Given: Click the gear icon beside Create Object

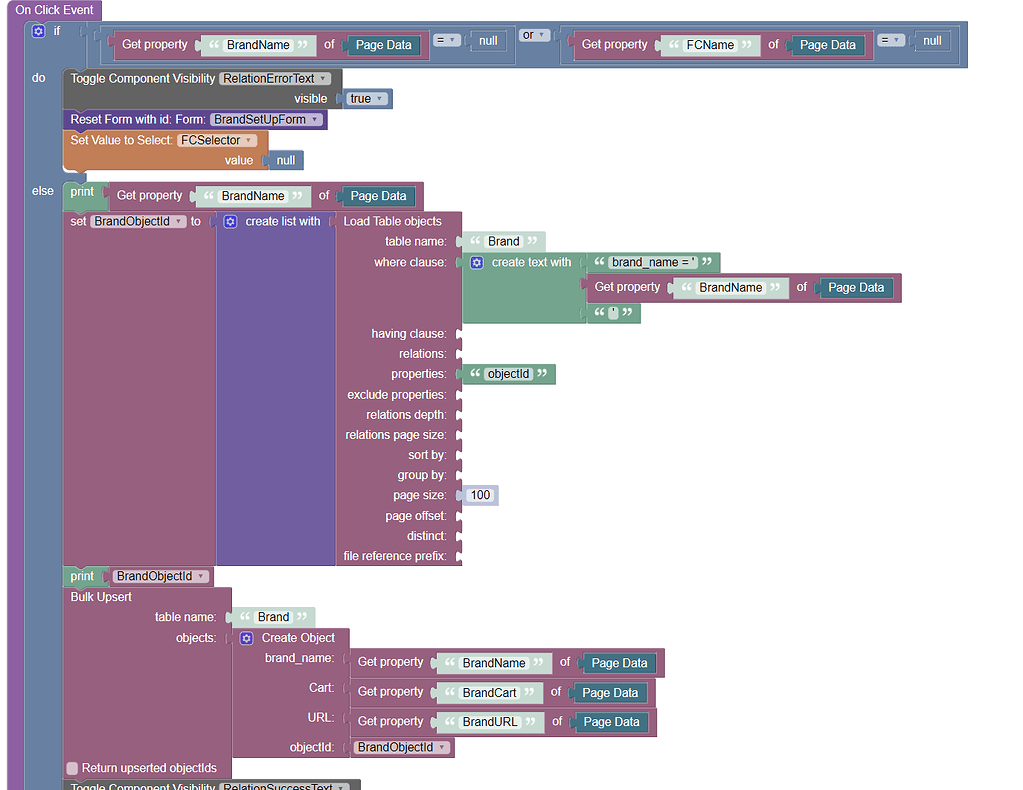Looking at the screenshot, I should pyautogui.click(x=247, y=637).
